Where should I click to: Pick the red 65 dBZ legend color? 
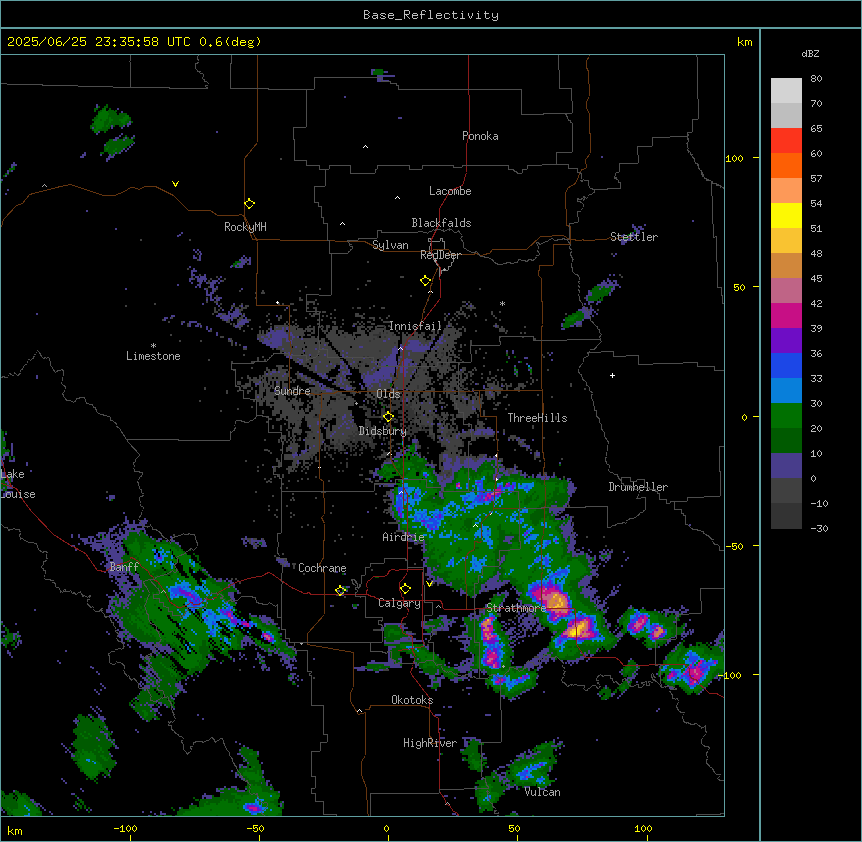[x=786, y=141]
